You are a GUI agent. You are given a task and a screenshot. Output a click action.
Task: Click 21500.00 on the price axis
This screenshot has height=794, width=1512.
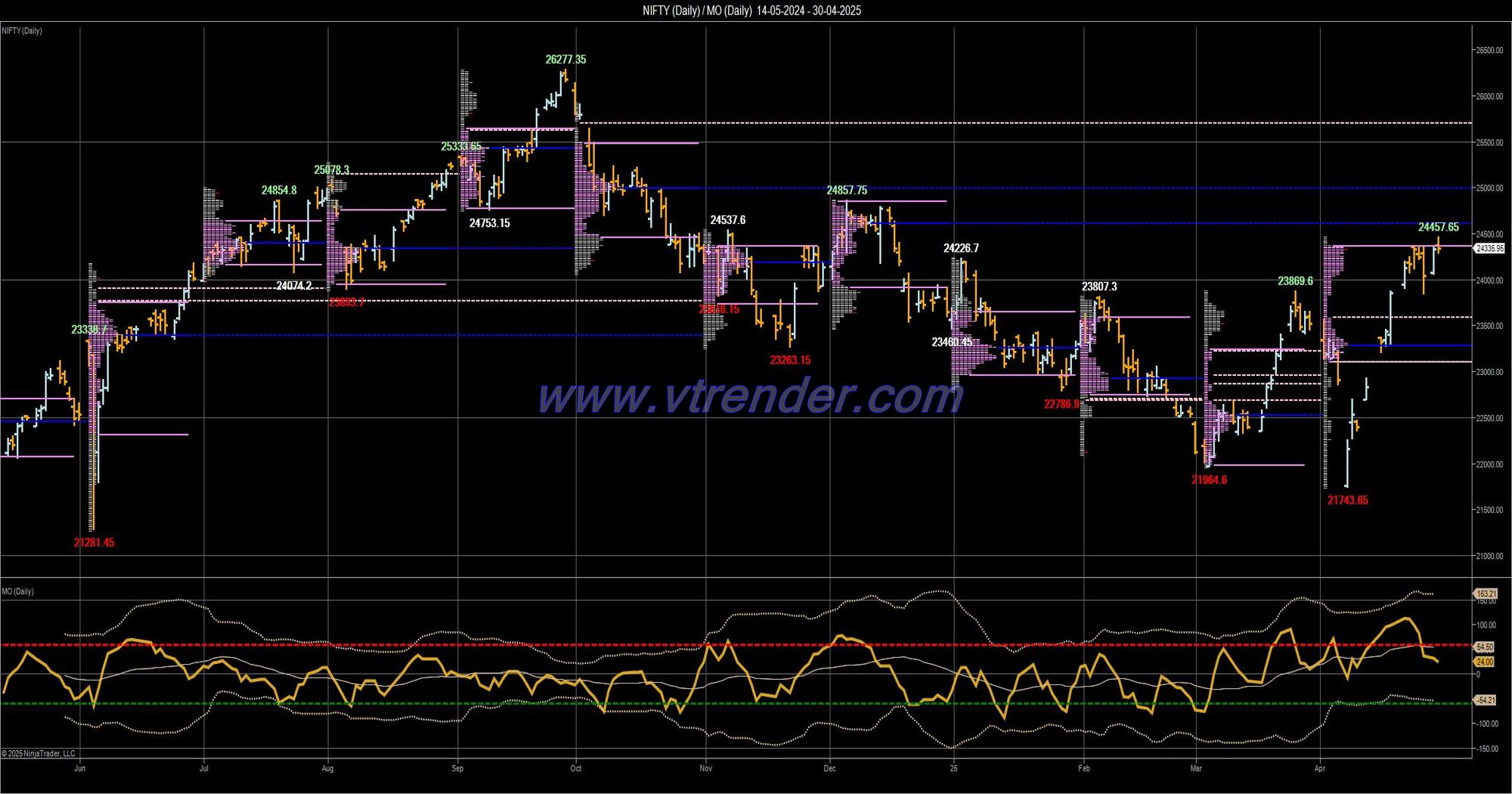click(1489, 510)
